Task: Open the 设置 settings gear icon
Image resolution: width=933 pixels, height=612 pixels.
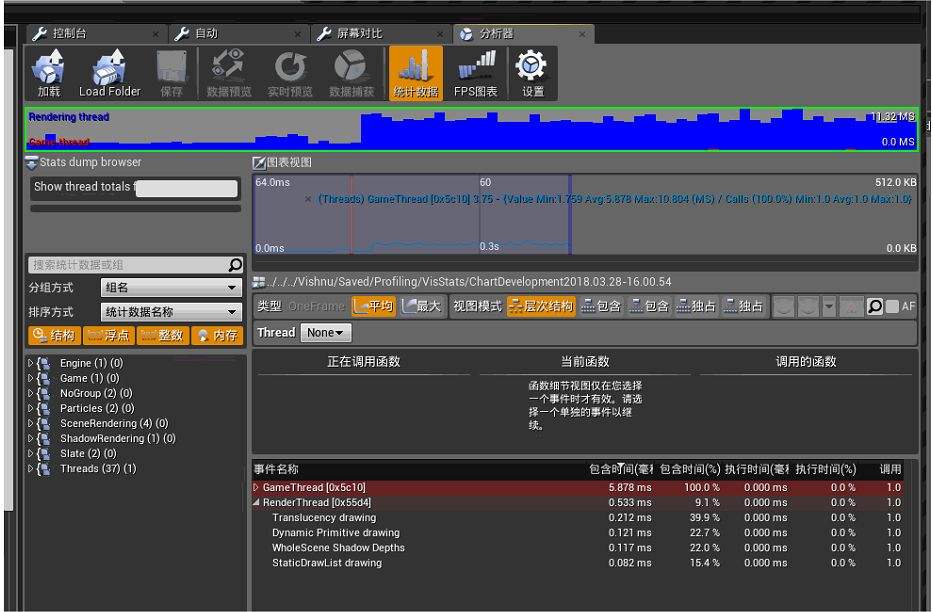Action: point(532,74)
